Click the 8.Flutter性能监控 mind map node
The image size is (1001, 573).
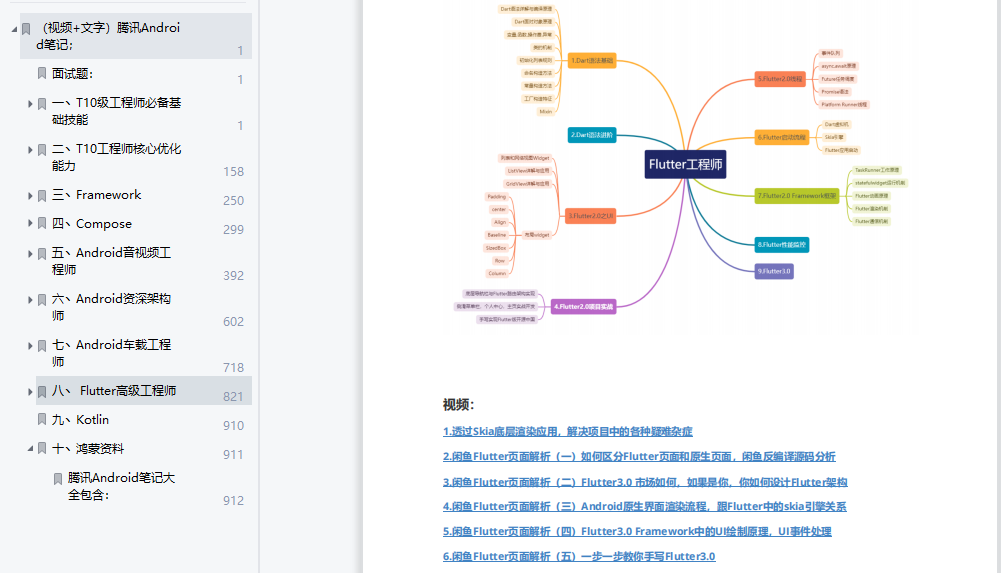tap(781, 244)
